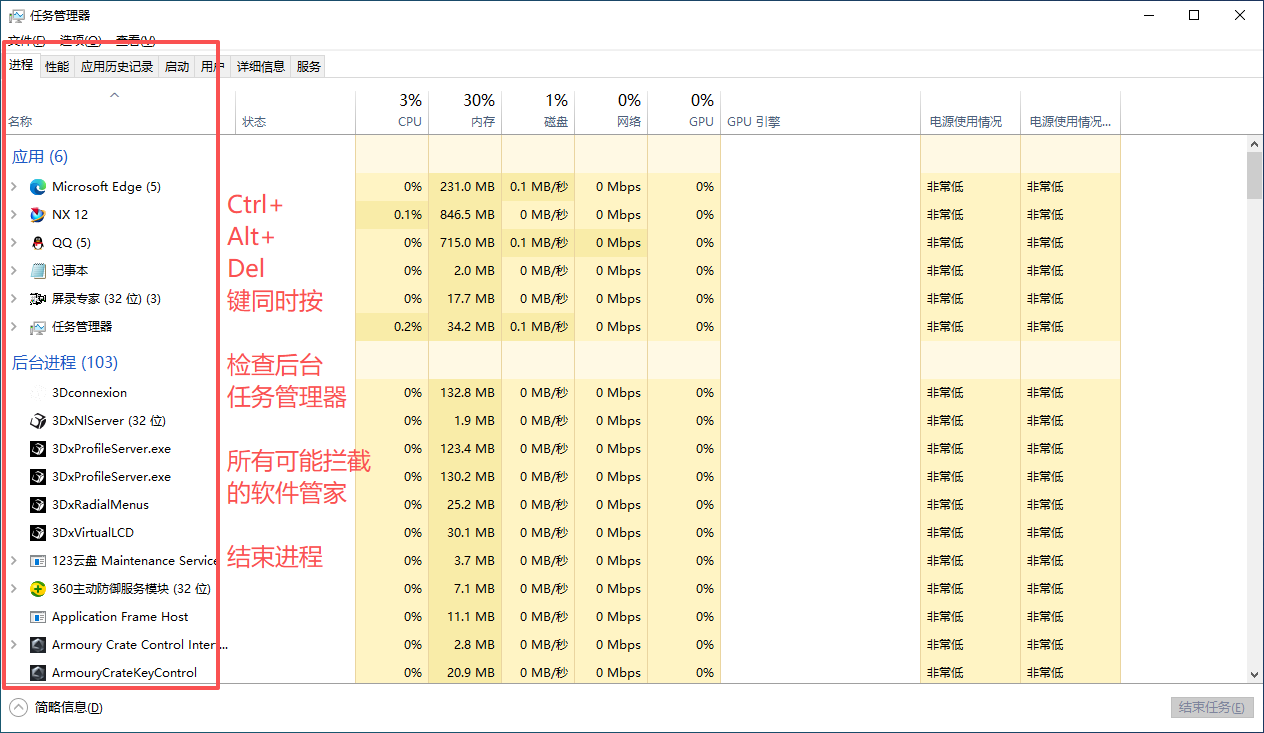Switch to the 启动 tab
This screenshot has width=1264, height=733.
[177, 67]
